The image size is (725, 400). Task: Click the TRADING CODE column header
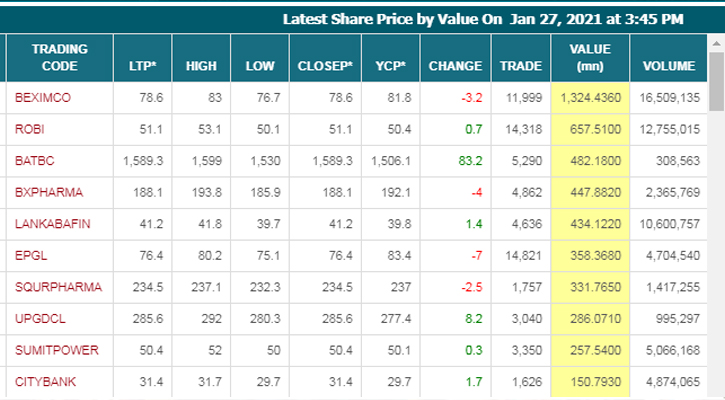point(59,57)
